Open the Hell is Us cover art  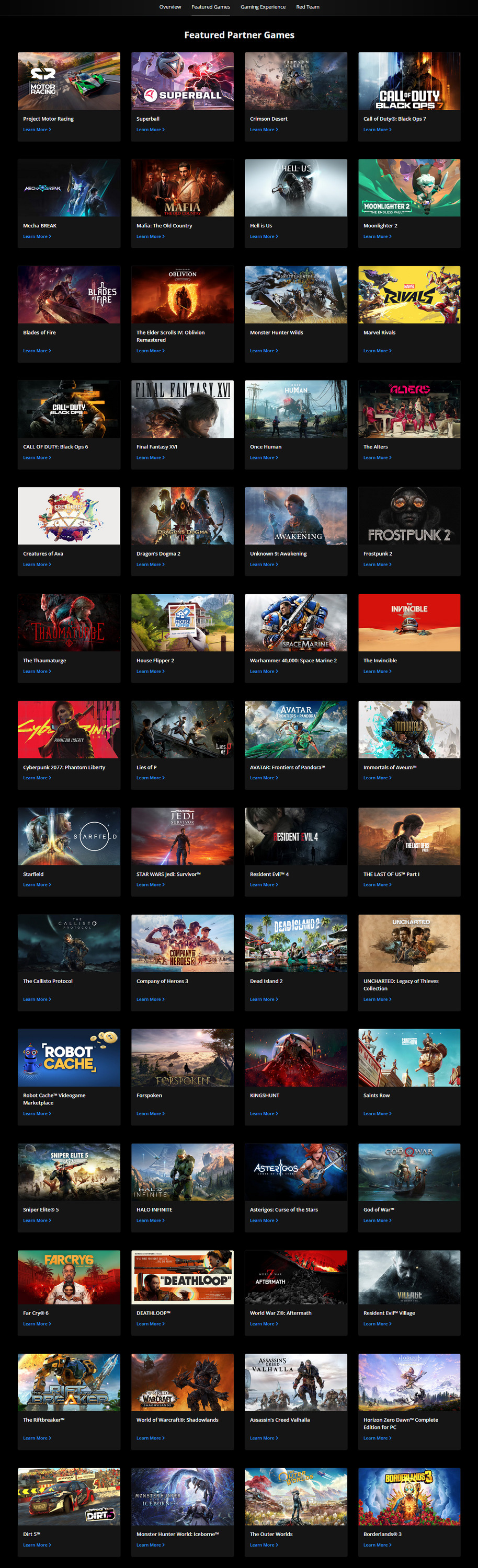point(296,188)
